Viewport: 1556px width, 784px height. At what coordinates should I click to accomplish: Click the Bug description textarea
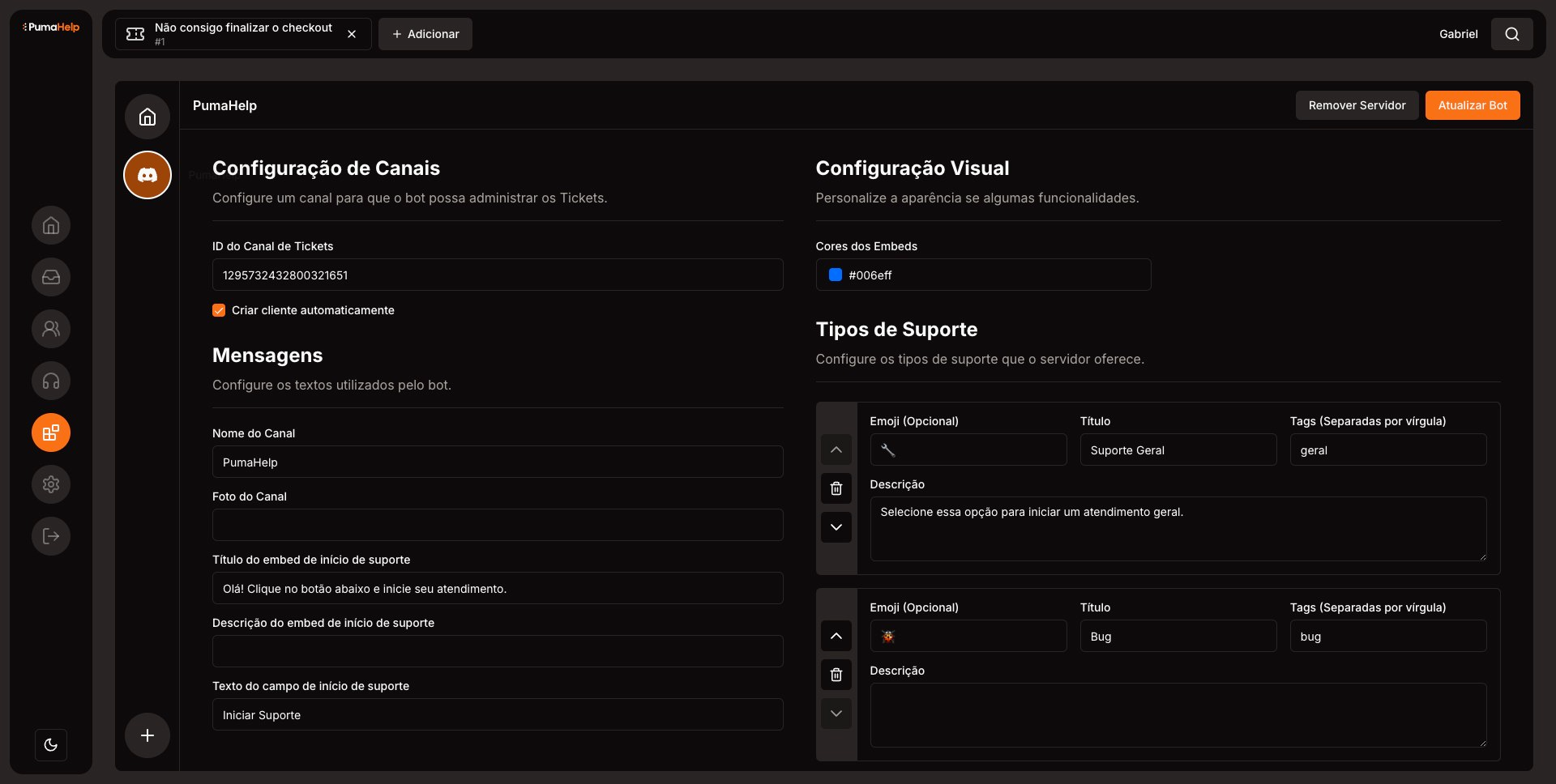point(1178,715)
